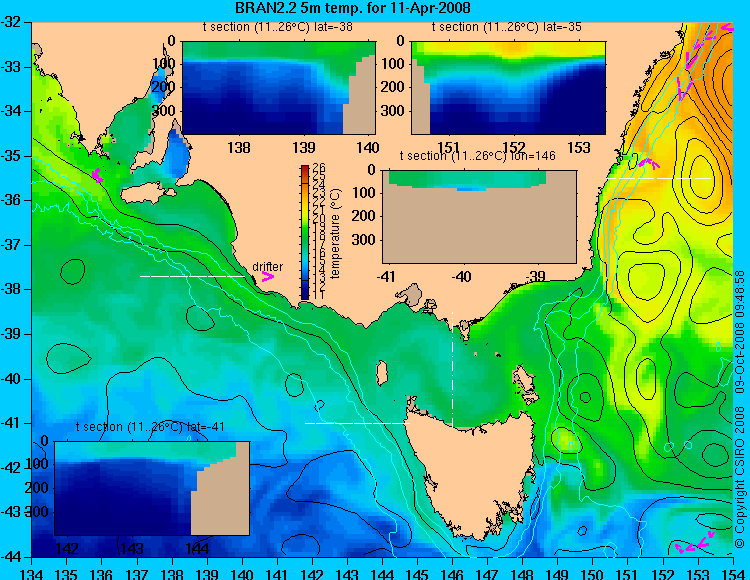Click '-40' axis label in lon=146 inset
The height and width of the screenshot is (580, 750).
[x=462, y=276]
